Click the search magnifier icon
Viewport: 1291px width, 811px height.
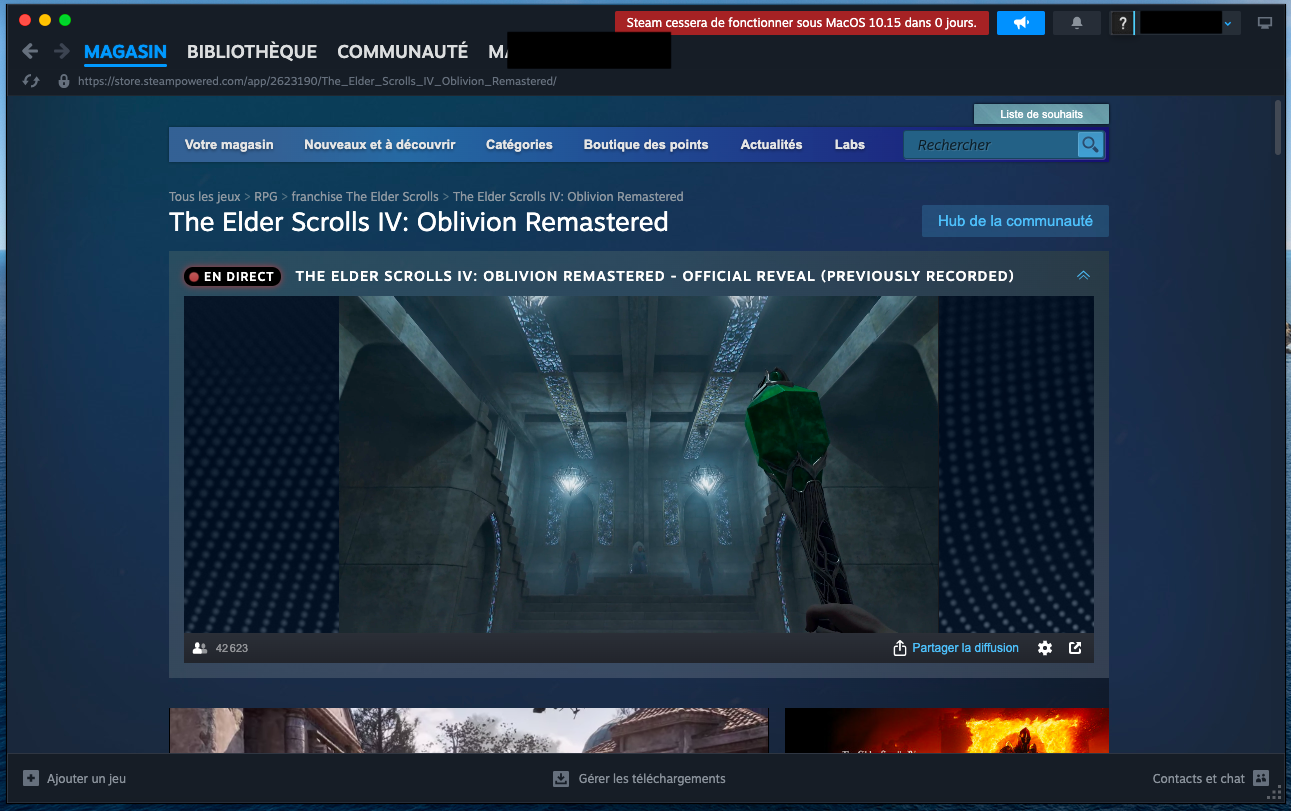click(x=1089, y=145)
